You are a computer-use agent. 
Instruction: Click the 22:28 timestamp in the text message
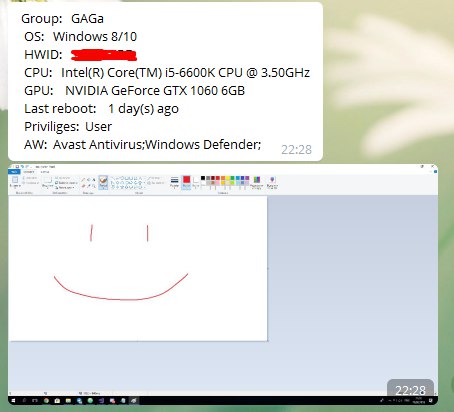[x=296, y=150]
